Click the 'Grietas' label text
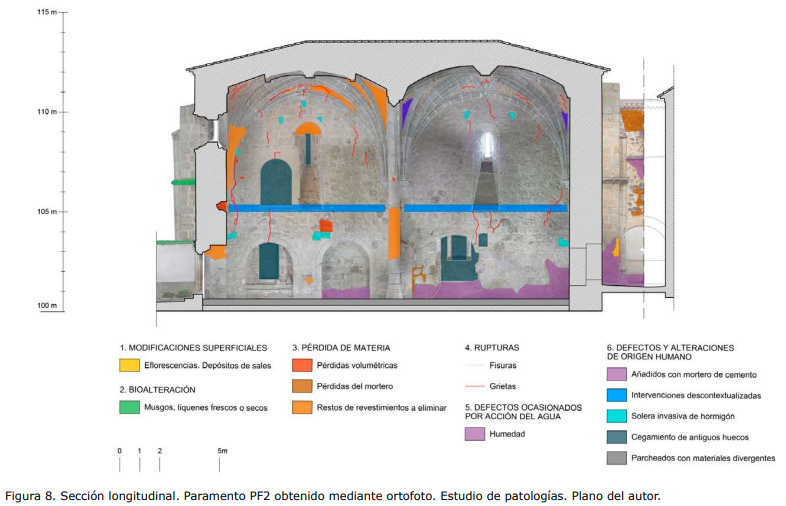The image size is (786, 506). 503,387
